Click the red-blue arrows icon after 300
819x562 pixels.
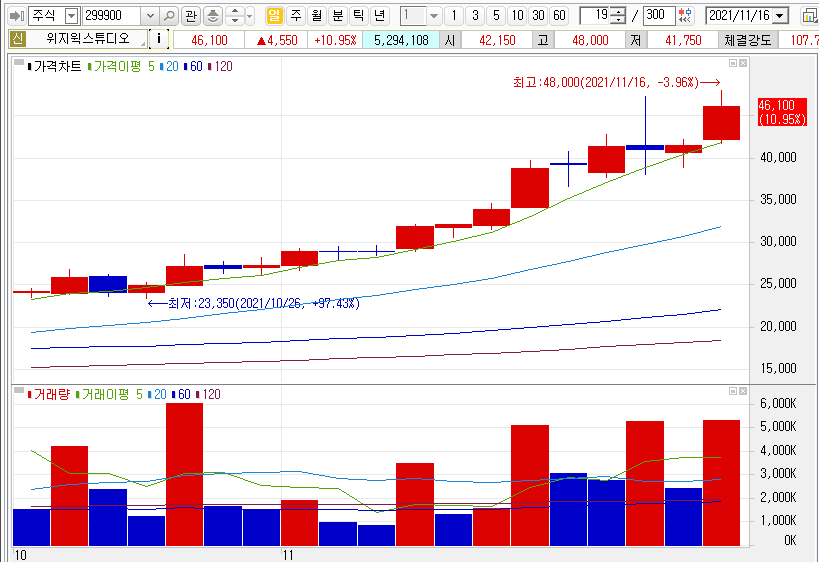click(x=685, y=16)
